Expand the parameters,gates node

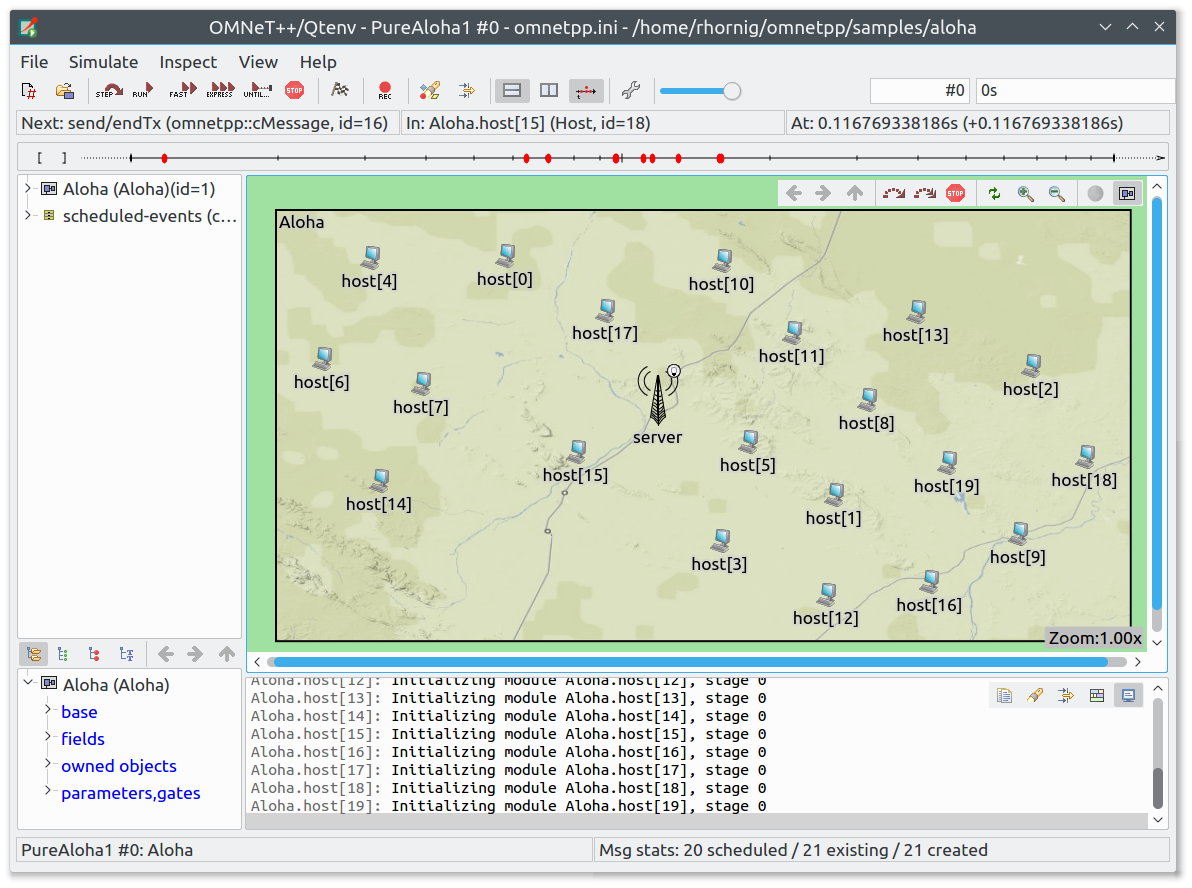(x=48, y=791)
